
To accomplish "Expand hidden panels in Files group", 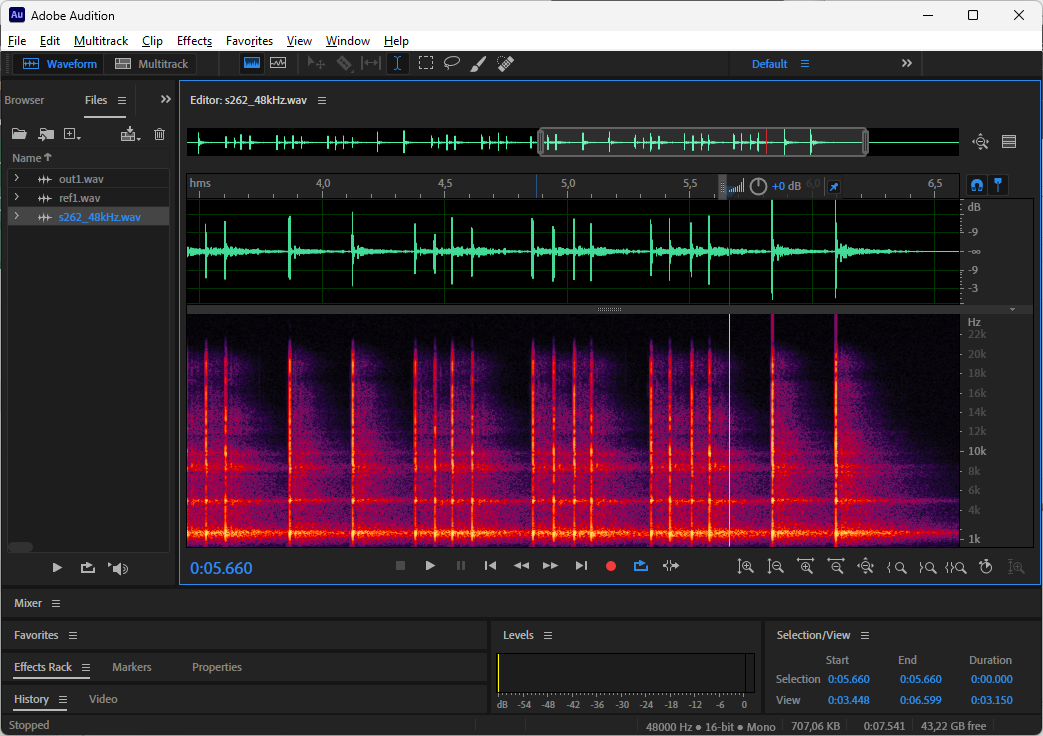I will click(x=166, y=99).
